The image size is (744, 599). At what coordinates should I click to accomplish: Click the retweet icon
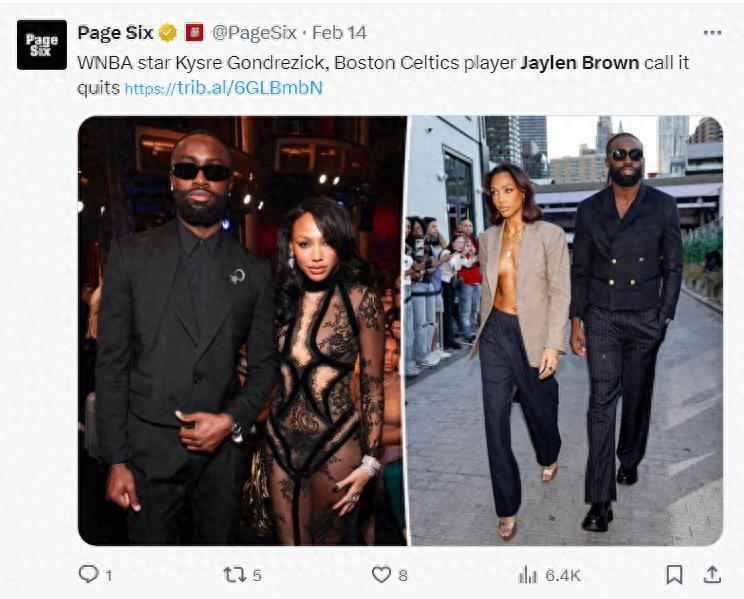(235, 575)
